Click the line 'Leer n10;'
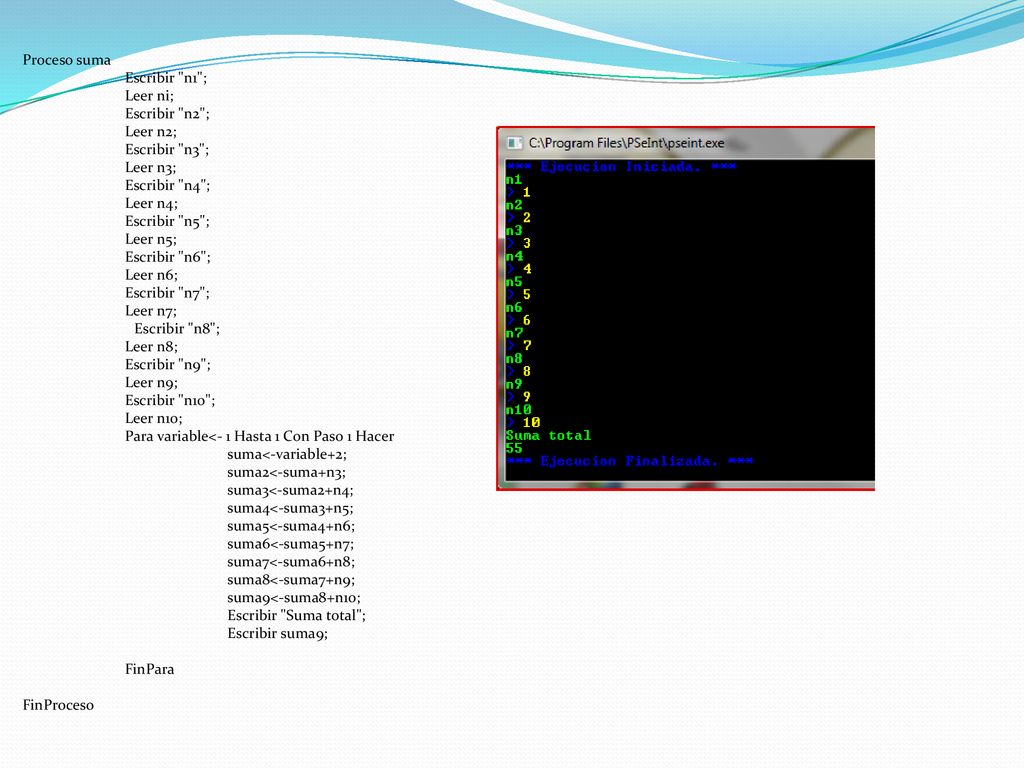1024x768 pixels. pyautogui.click(x=153, y=419)
